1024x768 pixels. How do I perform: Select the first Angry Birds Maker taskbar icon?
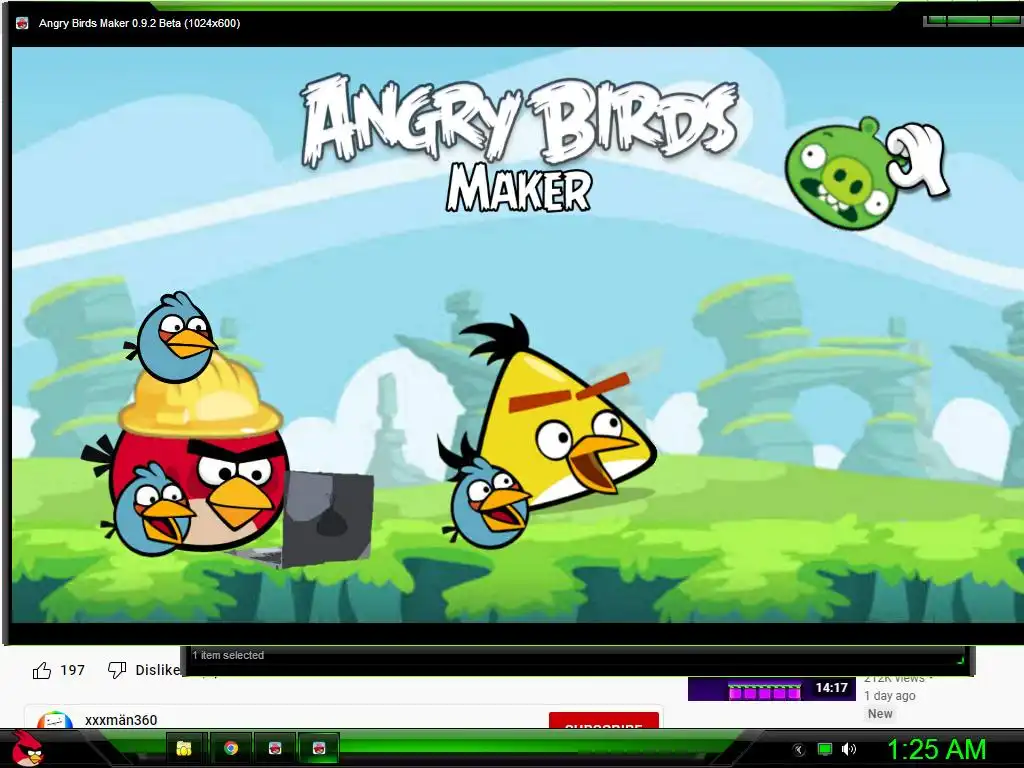coord(275,748)
